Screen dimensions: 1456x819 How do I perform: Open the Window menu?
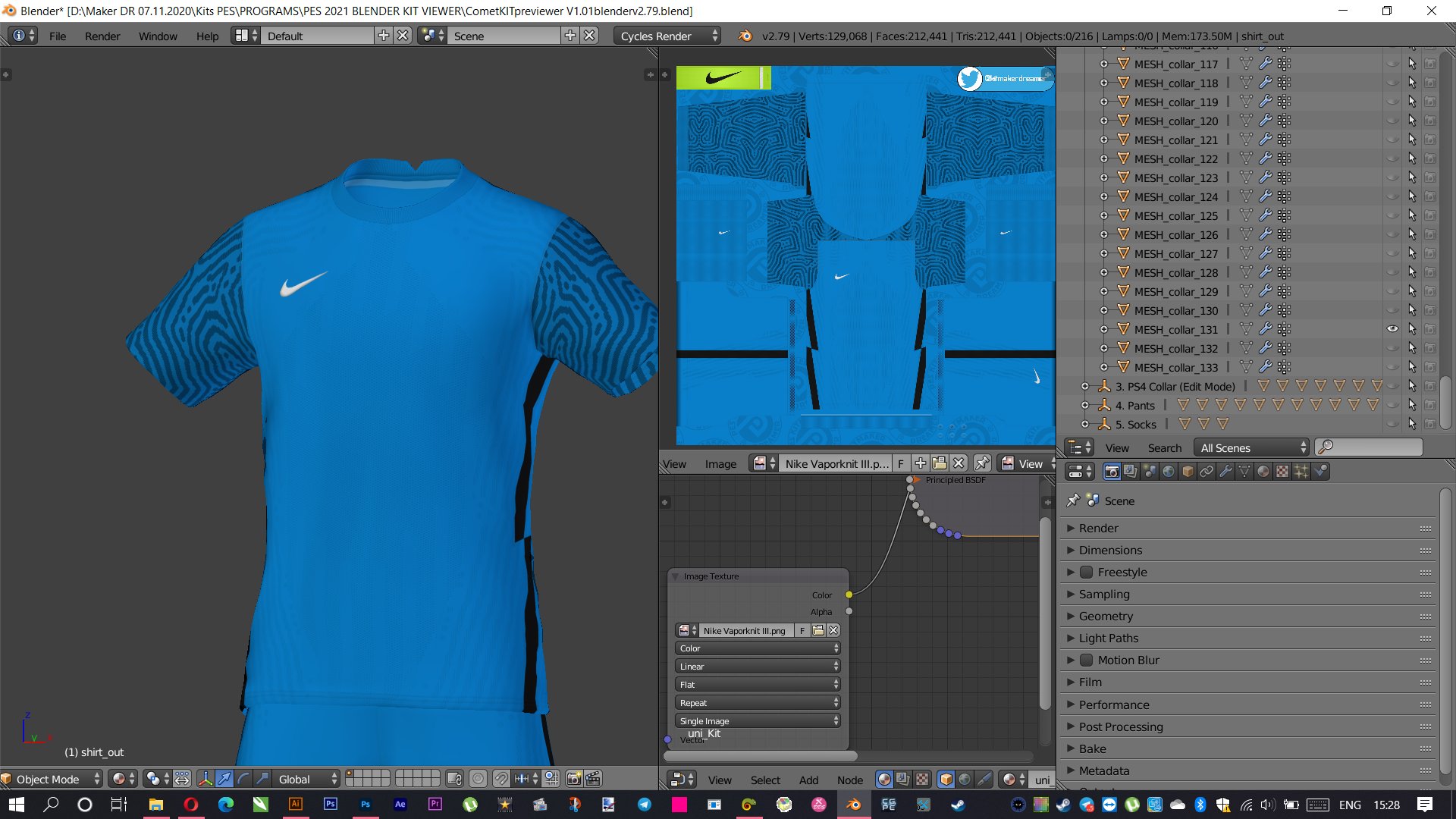(x=158, y=36)
